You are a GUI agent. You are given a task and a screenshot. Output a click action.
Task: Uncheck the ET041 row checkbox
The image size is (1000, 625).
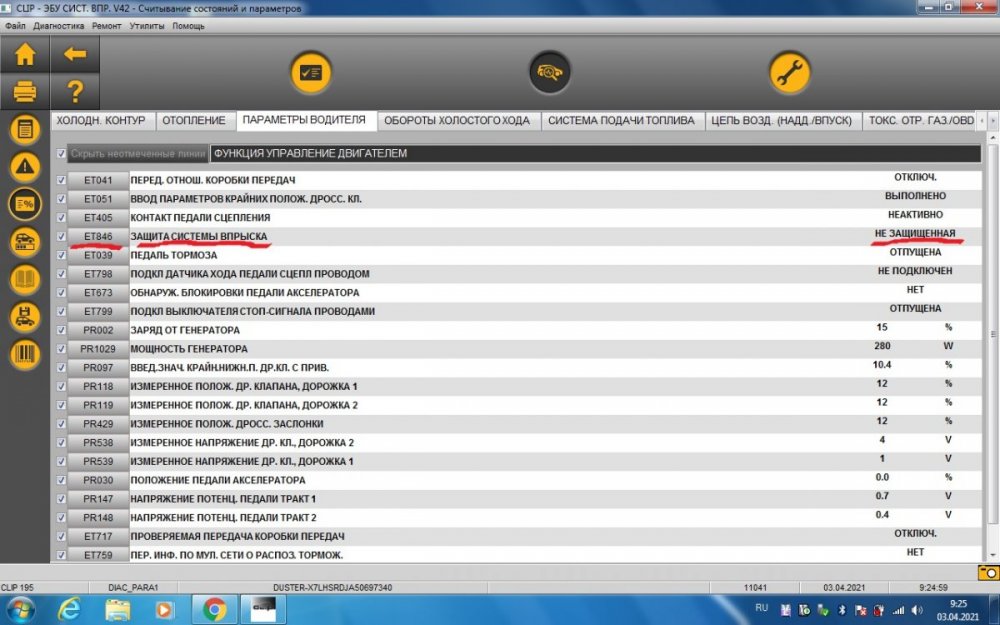pyautogui.click(x=61, y=180)
